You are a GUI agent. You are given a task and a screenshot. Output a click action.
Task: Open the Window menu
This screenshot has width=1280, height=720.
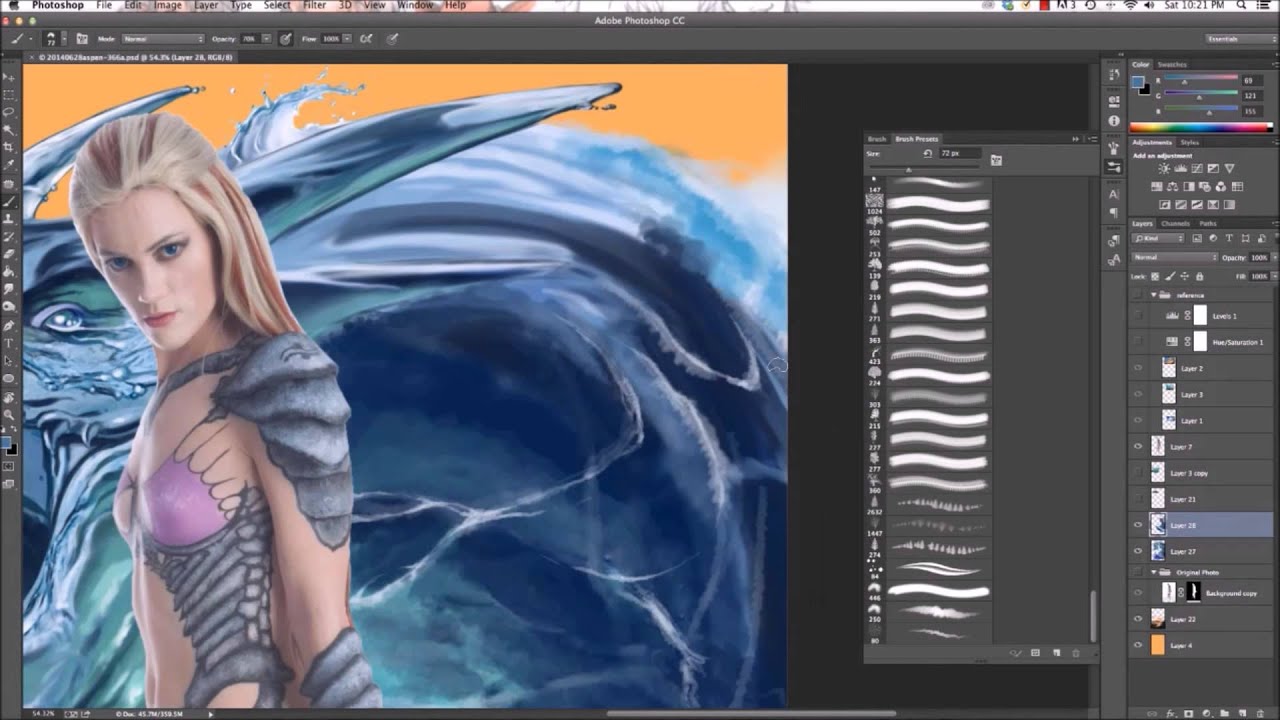click(415, 5)
